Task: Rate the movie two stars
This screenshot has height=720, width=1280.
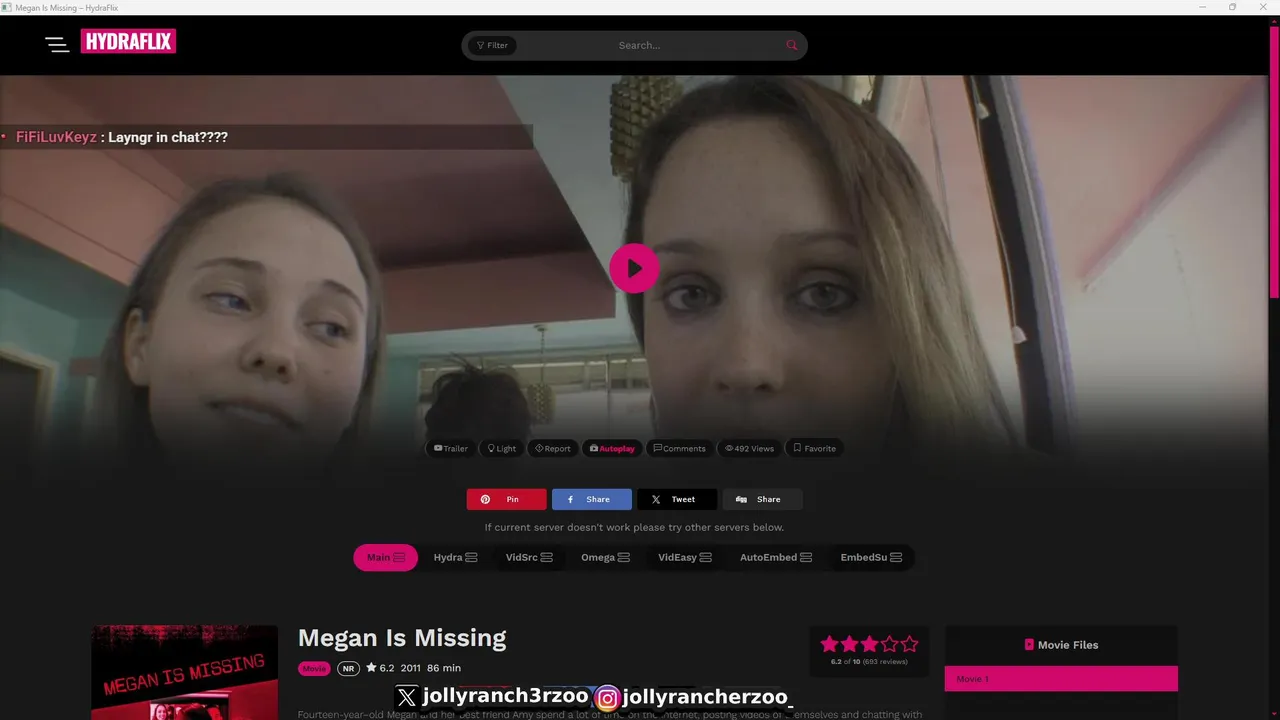Action: pyautogui.click(x=849, y=644)
